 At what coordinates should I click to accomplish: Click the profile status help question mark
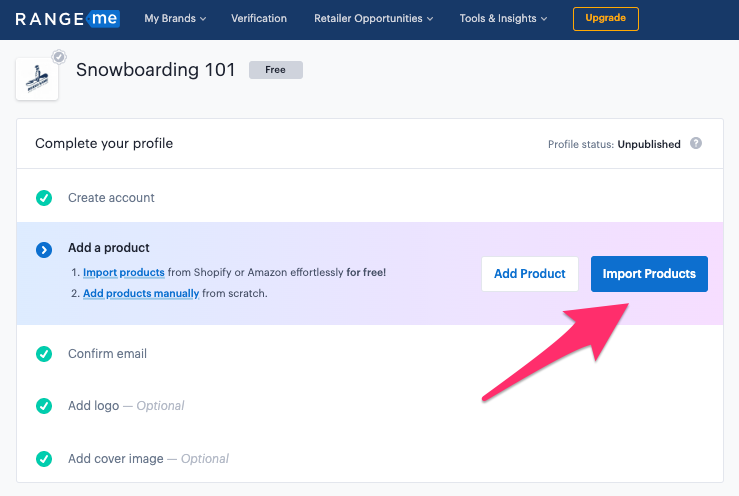coord(696,143)
